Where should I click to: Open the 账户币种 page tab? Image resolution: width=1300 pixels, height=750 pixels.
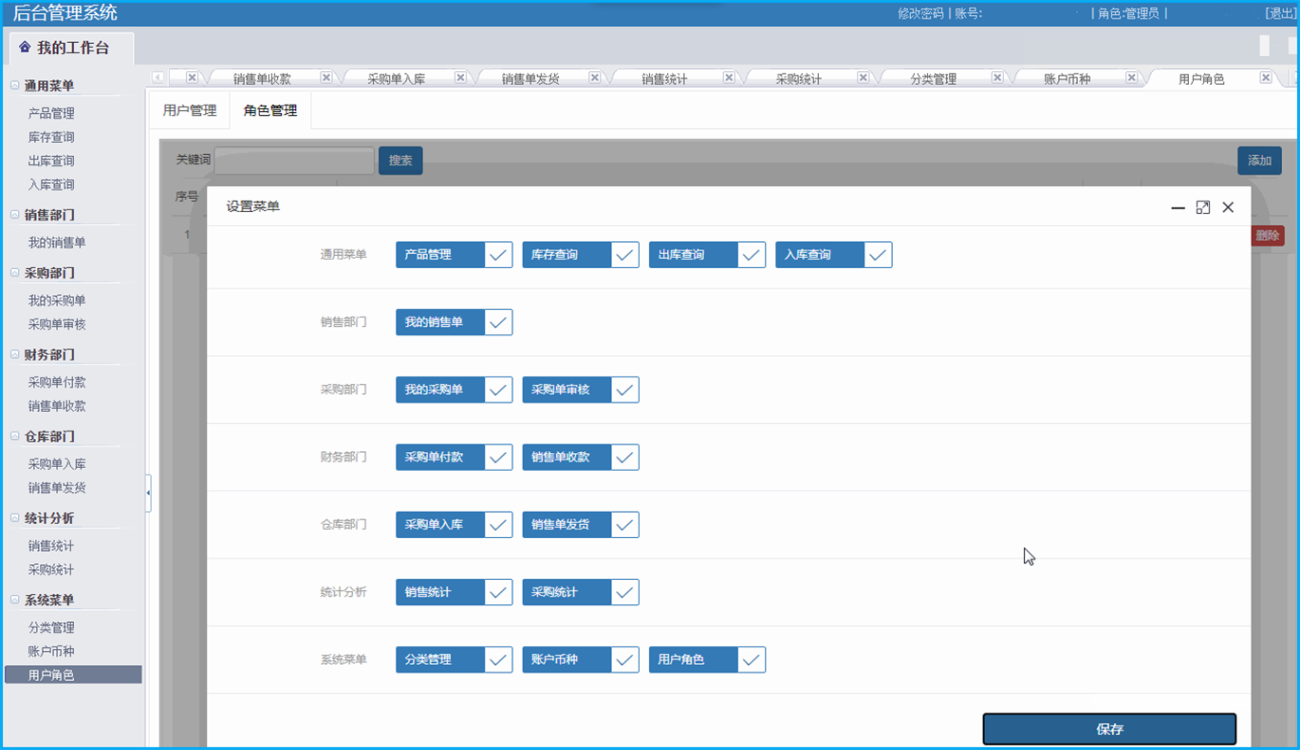[x=1067, y=79]
